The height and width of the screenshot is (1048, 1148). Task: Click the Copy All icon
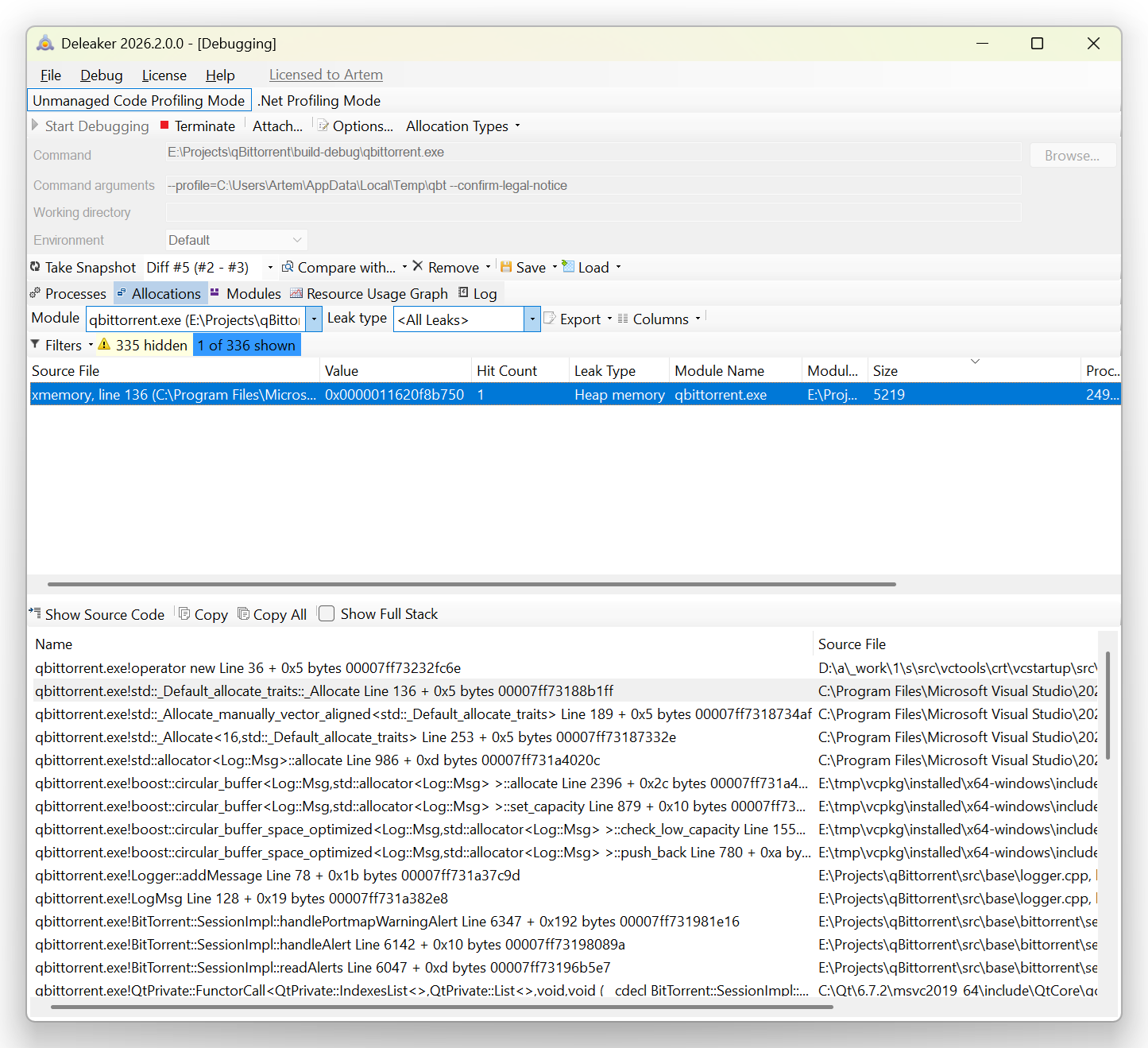[x=244, y=613]
